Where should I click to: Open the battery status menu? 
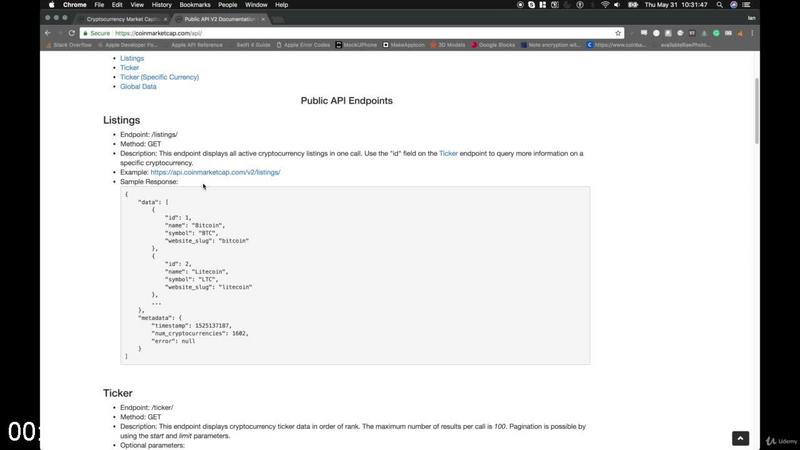pos(633,5)
